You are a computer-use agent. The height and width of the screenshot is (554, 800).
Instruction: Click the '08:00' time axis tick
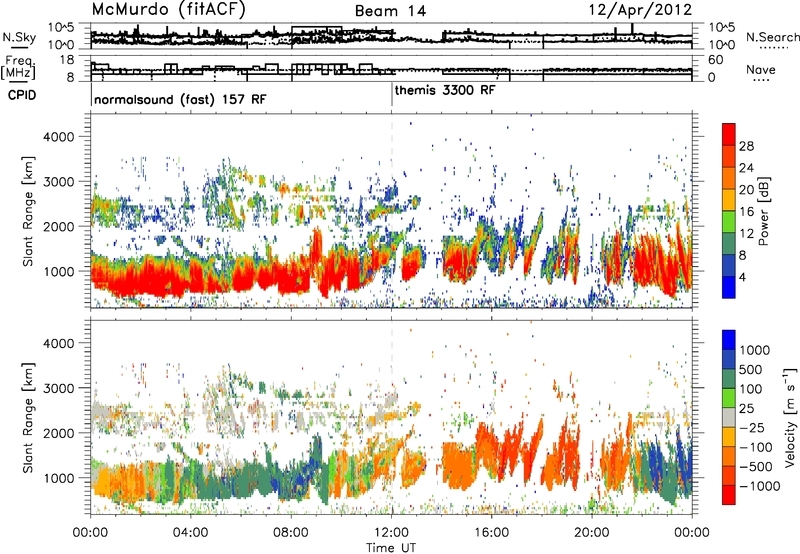pos(291,532)
